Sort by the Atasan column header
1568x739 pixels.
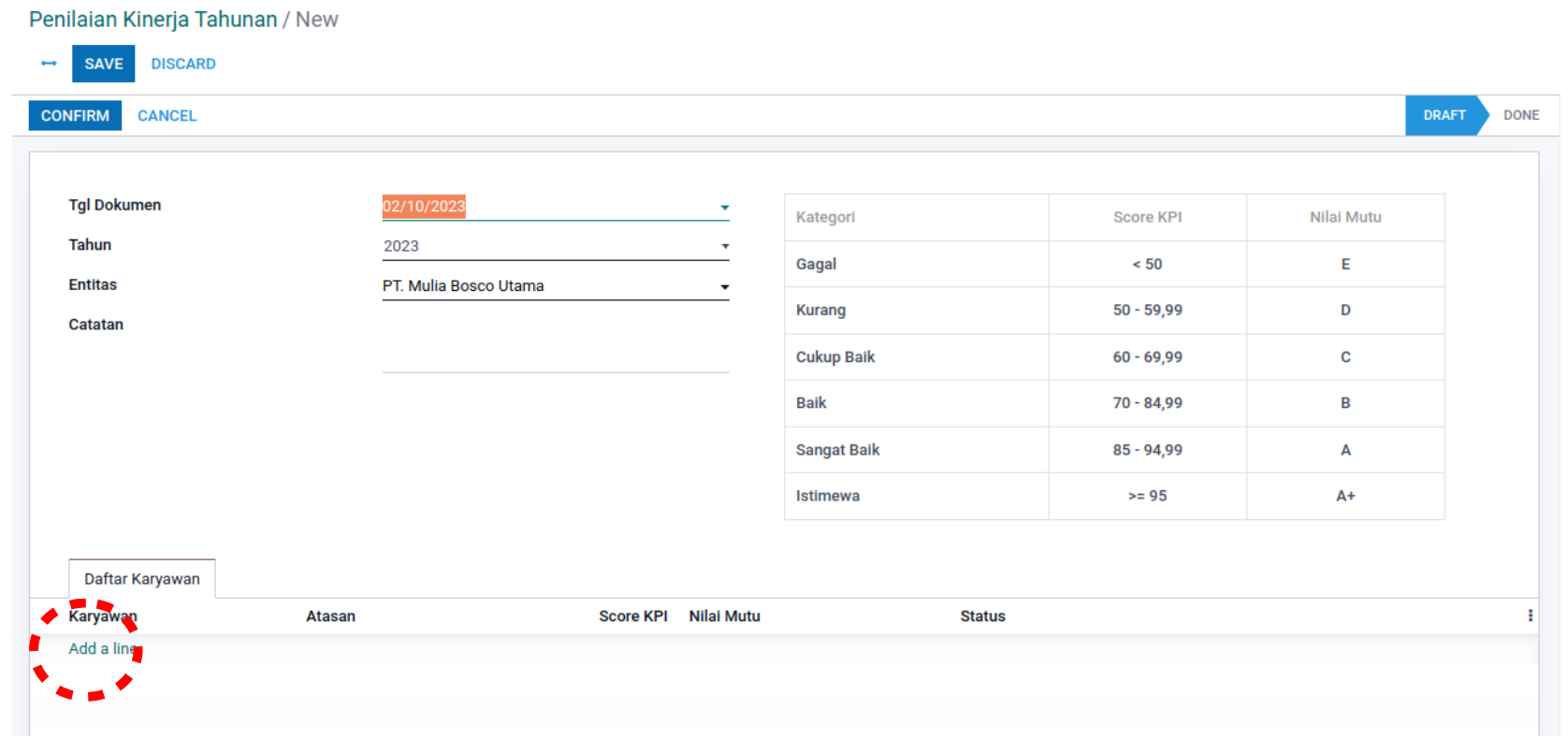click(x=330, y=616)
